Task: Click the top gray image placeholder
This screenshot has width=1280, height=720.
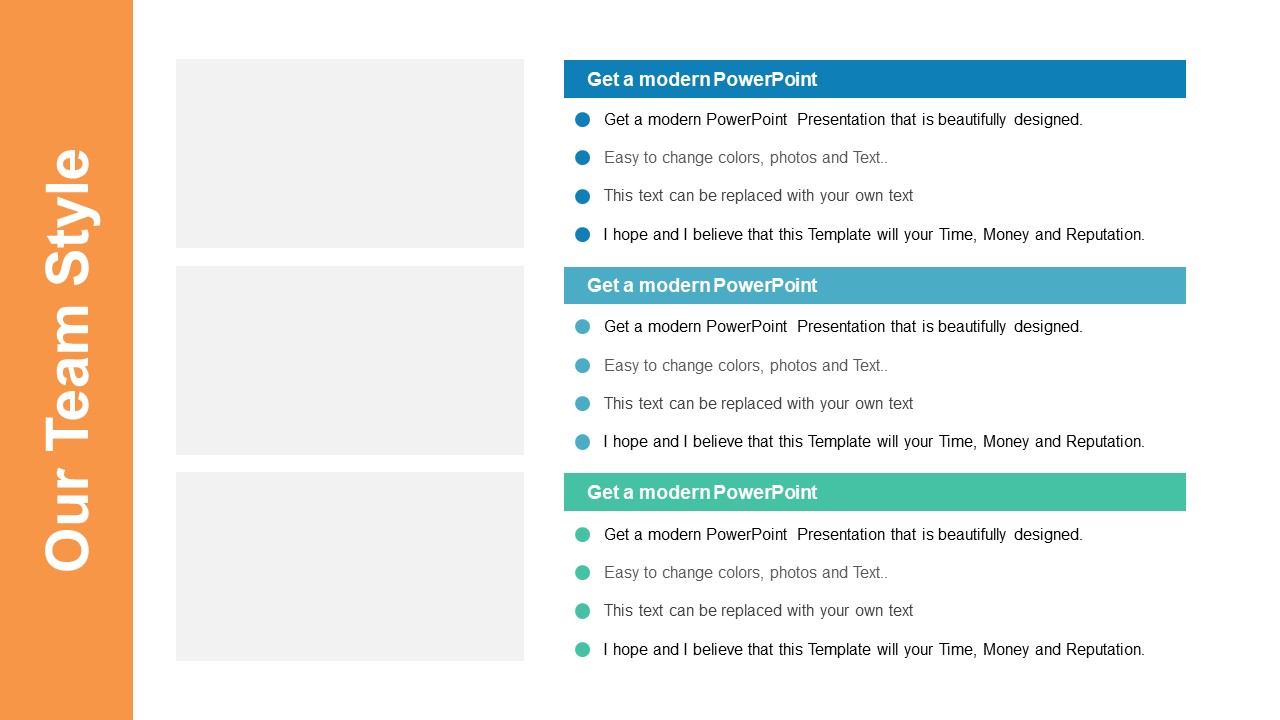Action: pos(350,153)
